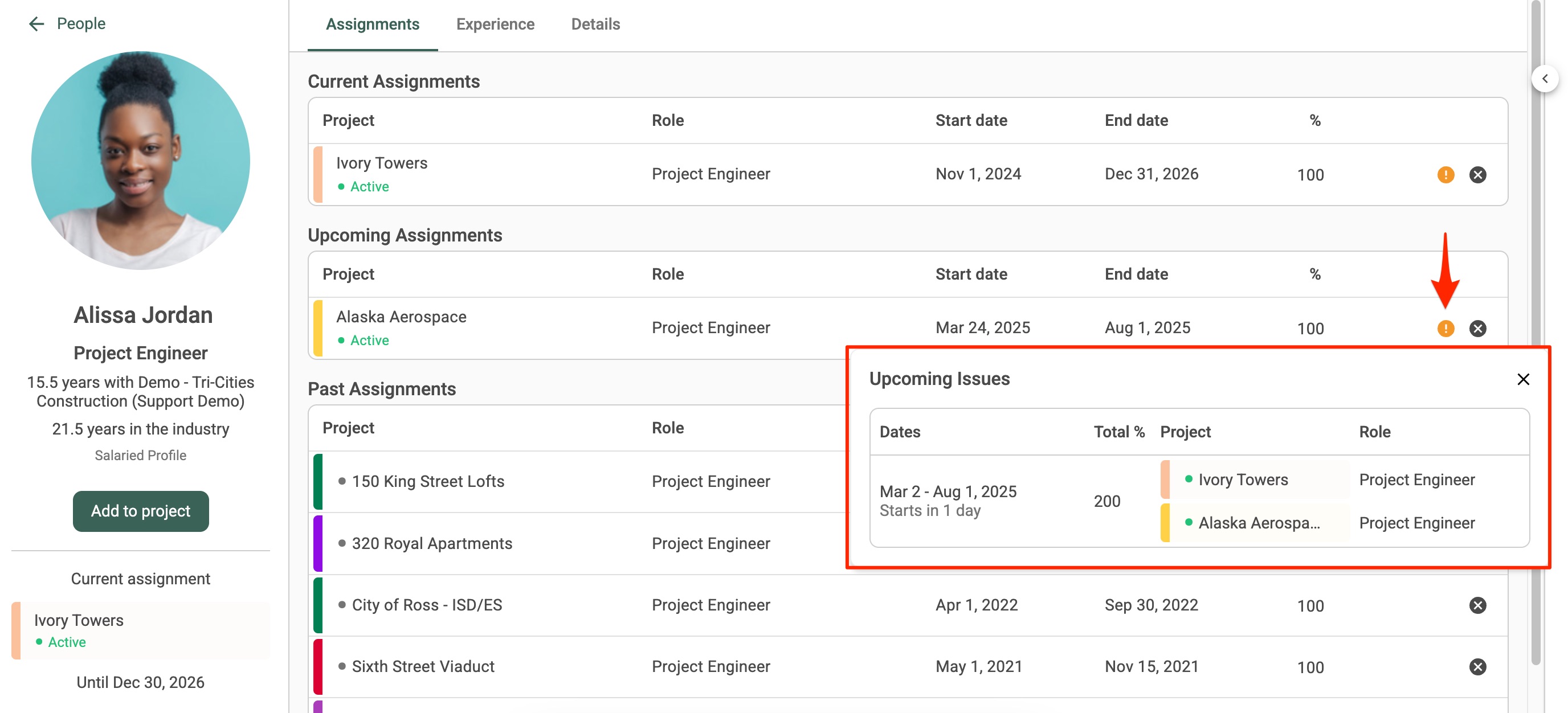Open Sixth Street Viaduct project
1568x713 pixels.
click(x=422, y=666)
